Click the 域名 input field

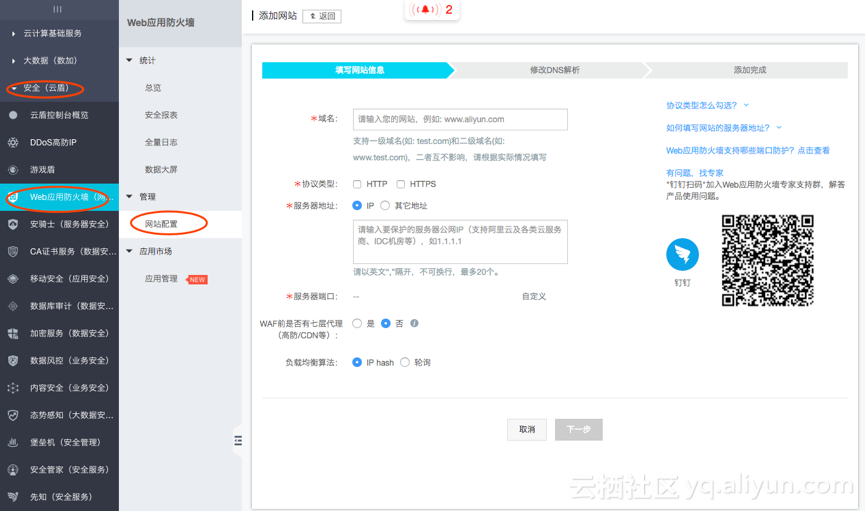pos(460,119)
